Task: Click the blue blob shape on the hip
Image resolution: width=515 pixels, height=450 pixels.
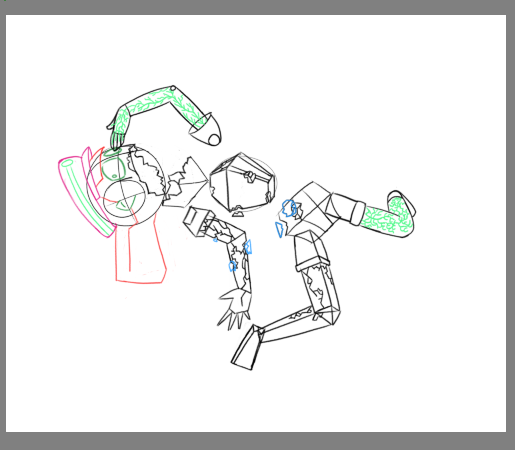Action: 289,208
